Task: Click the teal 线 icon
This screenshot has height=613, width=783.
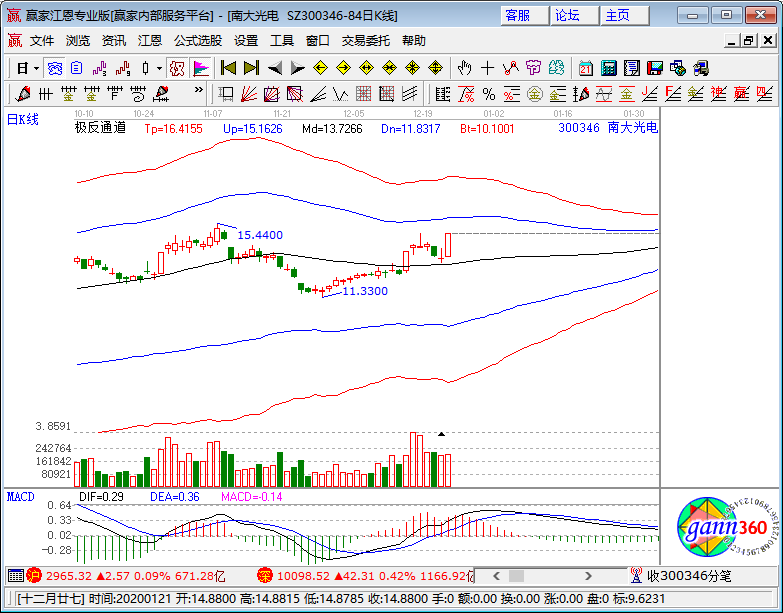Action: (x=556, y=68)
